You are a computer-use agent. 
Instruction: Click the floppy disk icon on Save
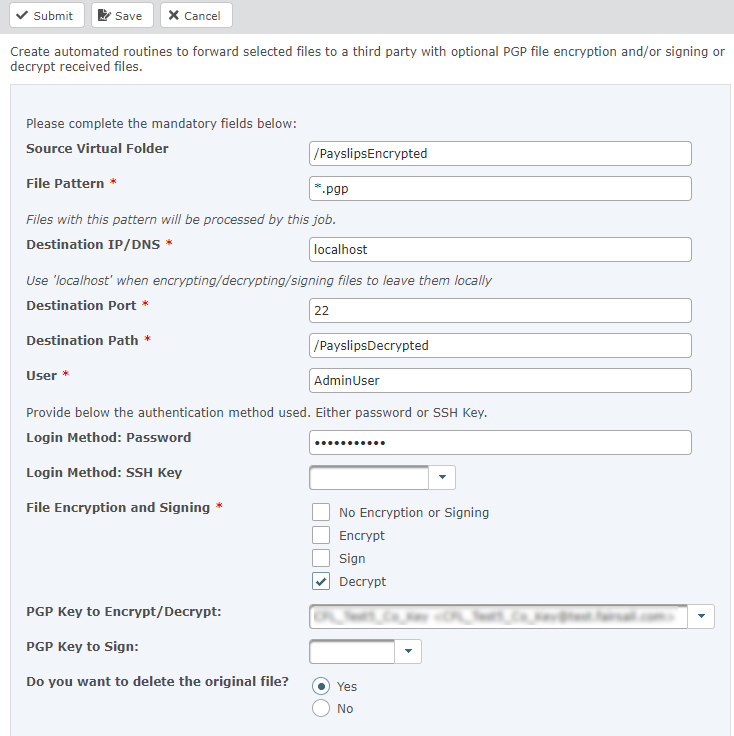[x=105, y=15]
